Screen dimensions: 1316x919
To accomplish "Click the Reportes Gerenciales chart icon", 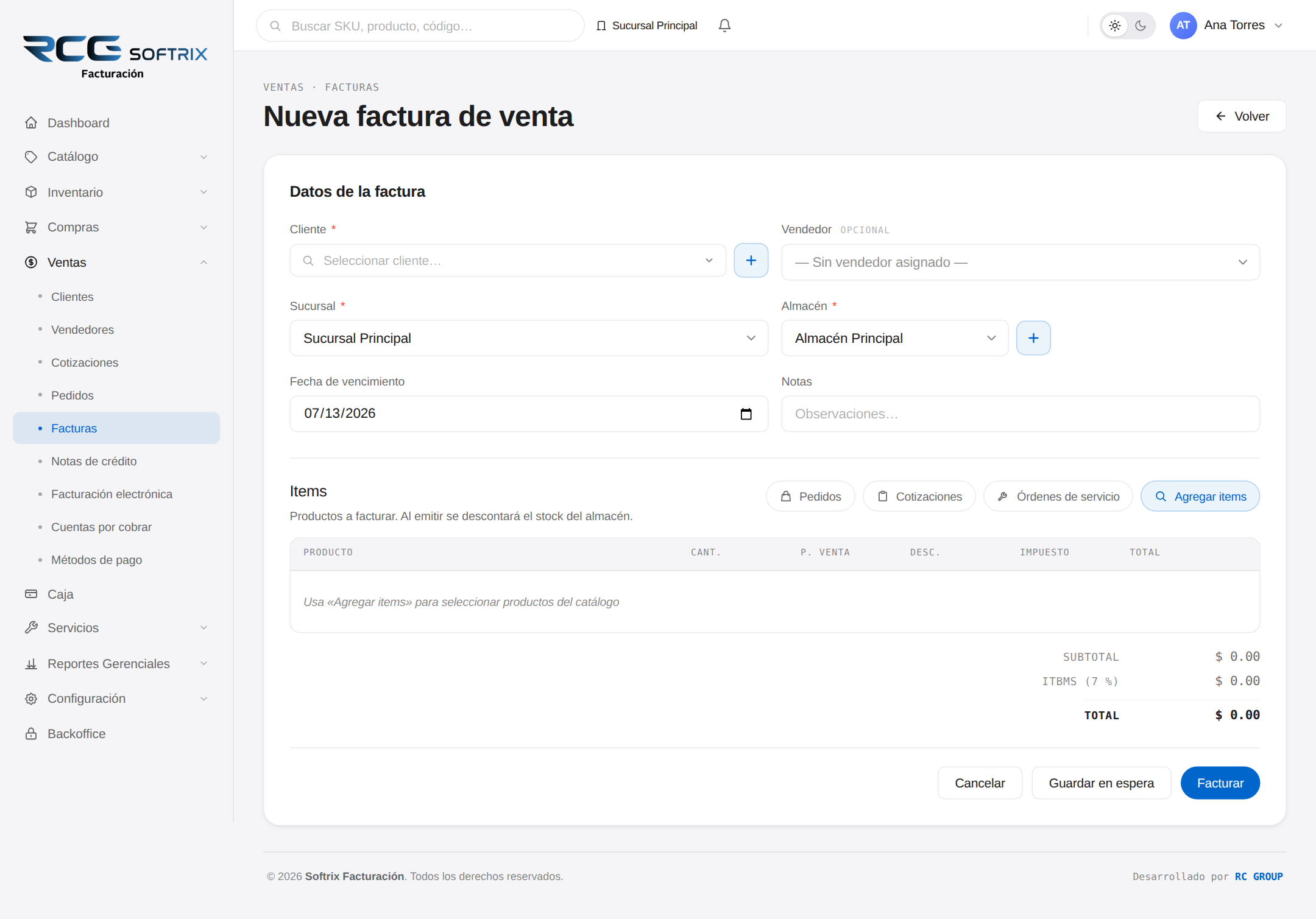I will (31, 664).
